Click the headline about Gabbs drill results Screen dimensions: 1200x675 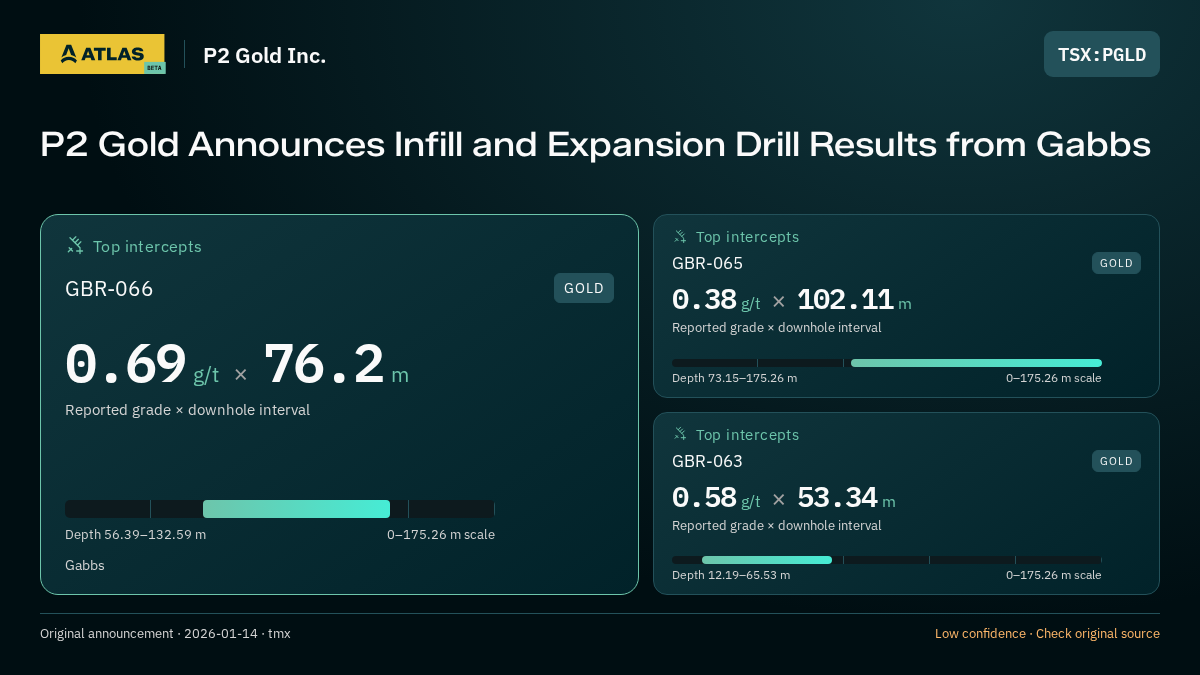point(595,145)
